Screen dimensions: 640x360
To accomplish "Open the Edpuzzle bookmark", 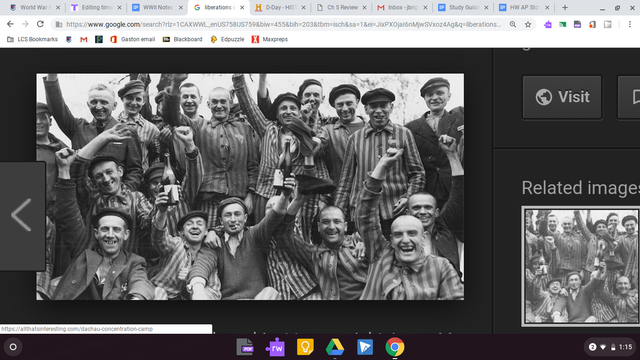I will [227, 39].
